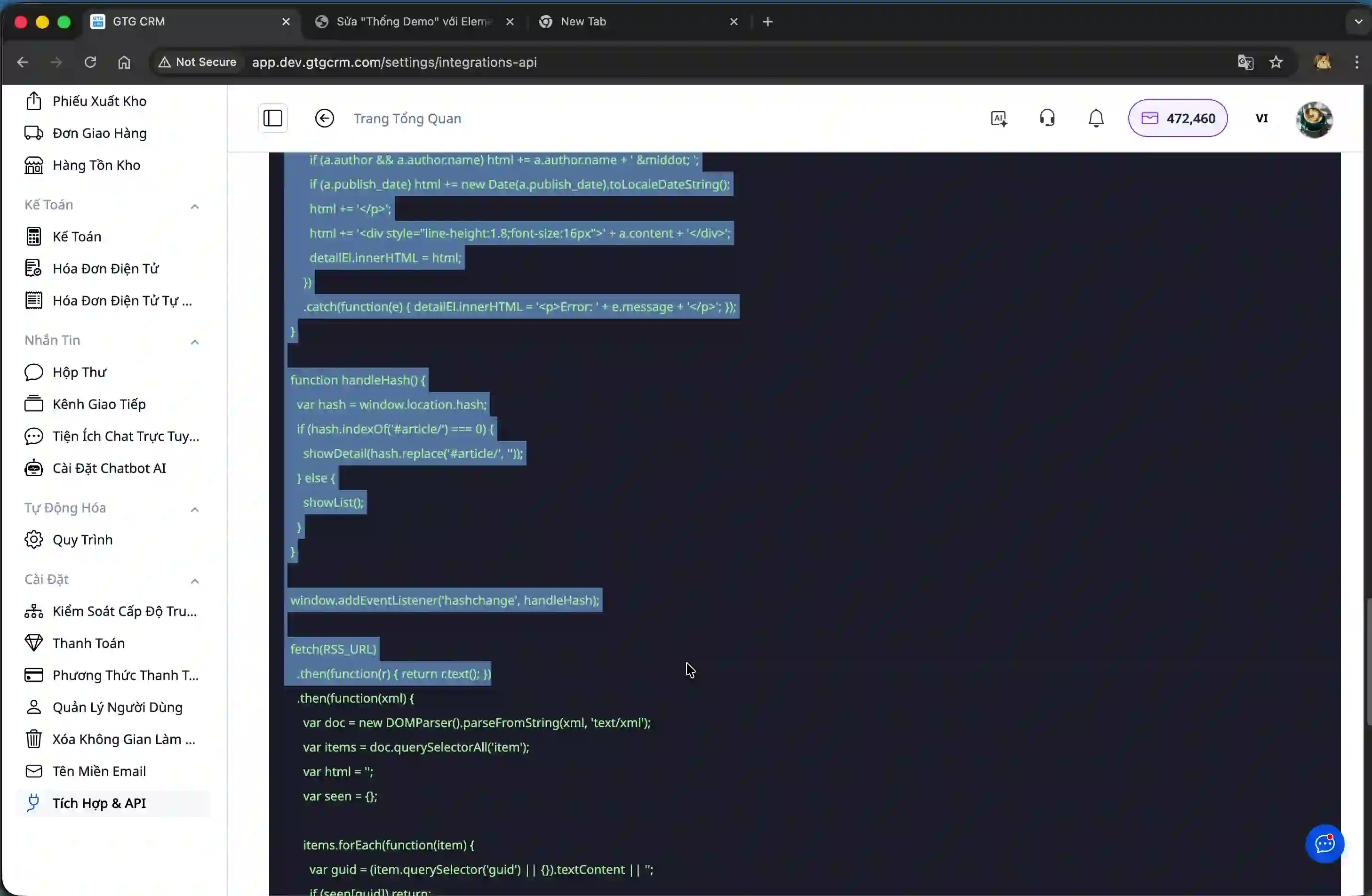Open Cài Đặt Chatbot AI settings
The image size is (1372, 896).
pos(109,468)
